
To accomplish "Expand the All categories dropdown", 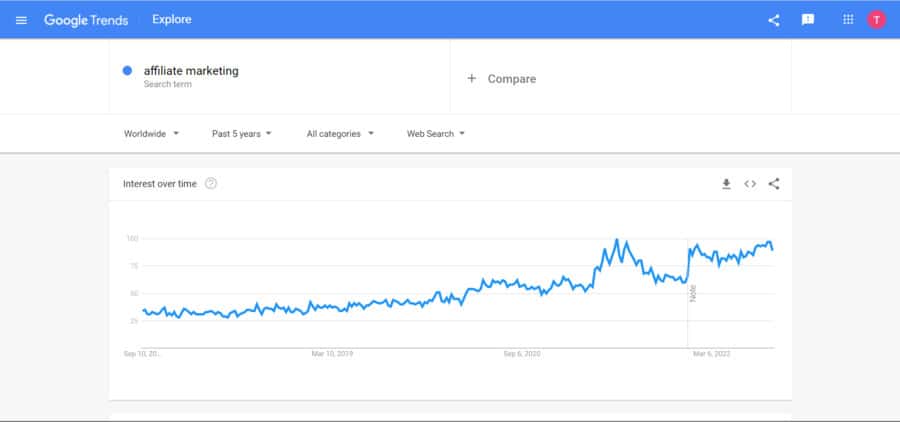I will (340, 133).
